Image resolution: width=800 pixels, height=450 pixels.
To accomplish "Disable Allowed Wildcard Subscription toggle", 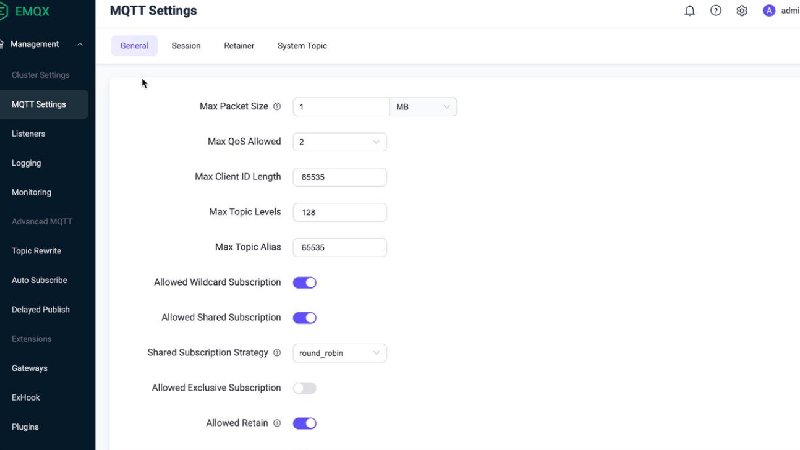I will click(305, 283).
